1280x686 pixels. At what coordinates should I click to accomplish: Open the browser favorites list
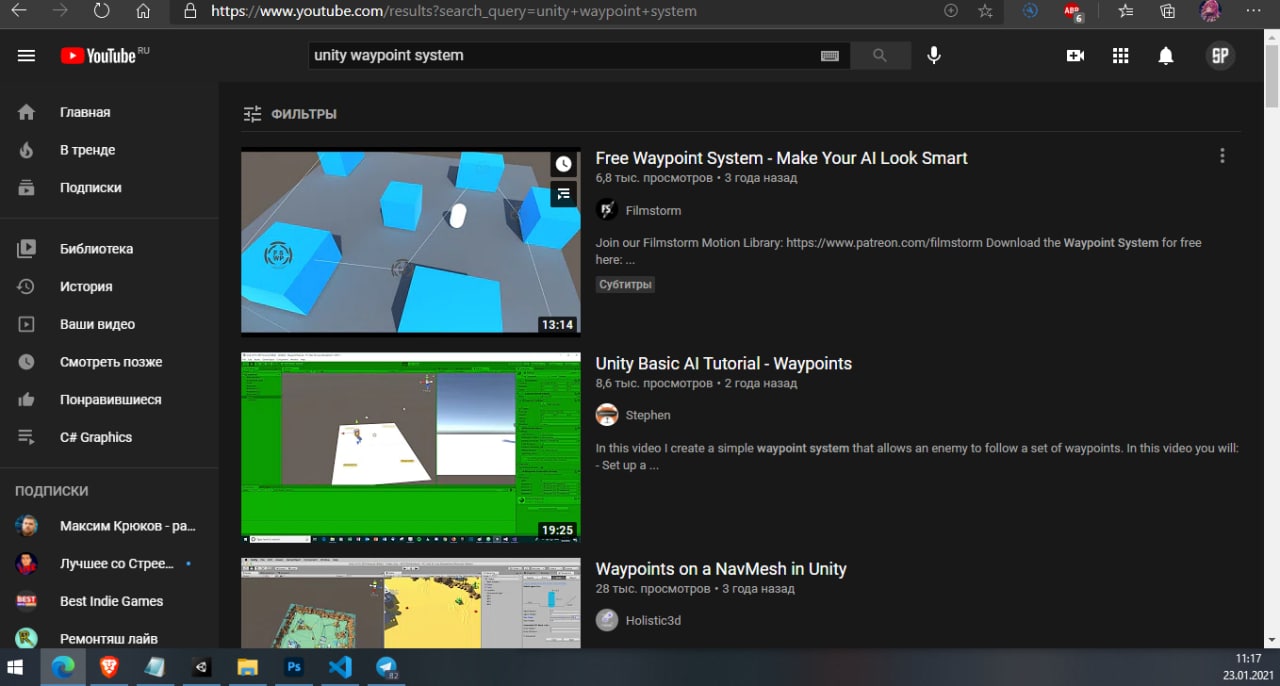point(1126,11)
